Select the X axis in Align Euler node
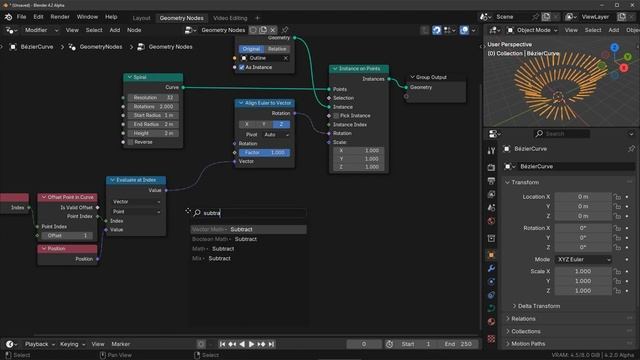The image size is (640, 360). click(247, 124)
